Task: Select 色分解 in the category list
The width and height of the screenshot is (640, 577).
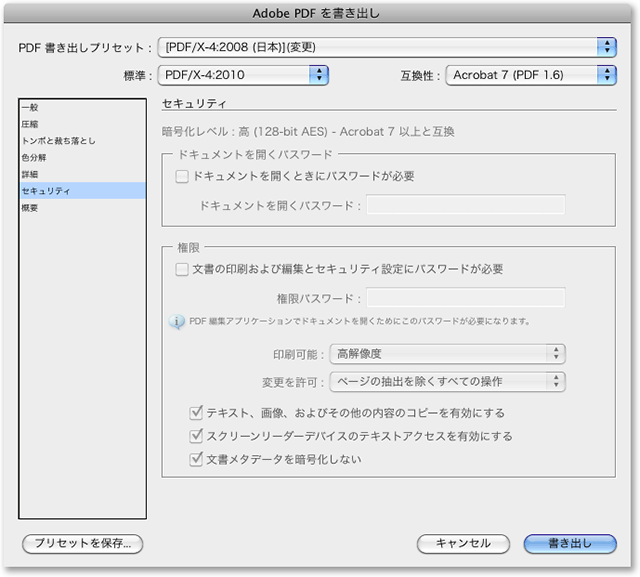Action: tap(33, 157)
